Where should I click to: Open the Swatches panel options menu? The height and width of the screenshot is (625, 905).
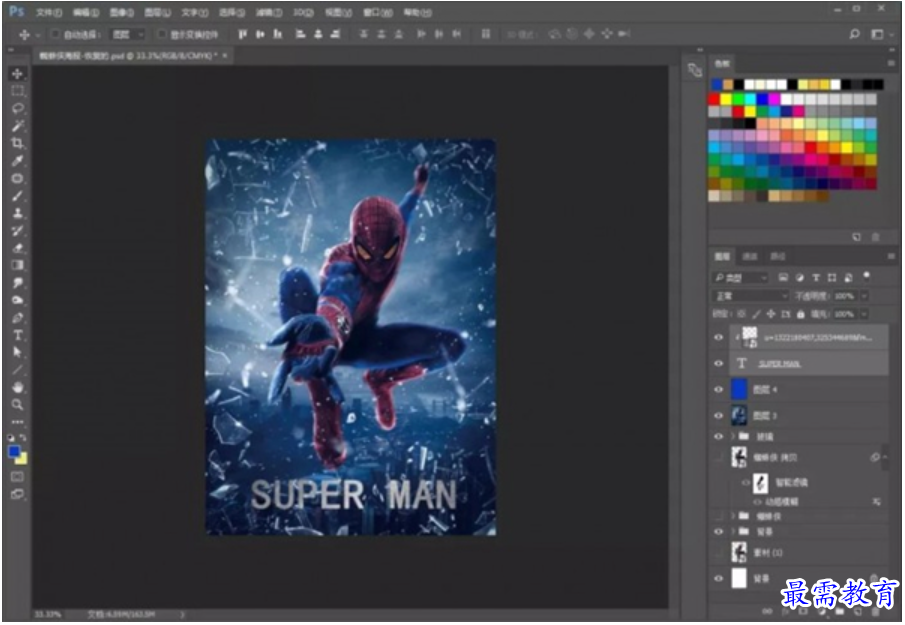[891, 63]
